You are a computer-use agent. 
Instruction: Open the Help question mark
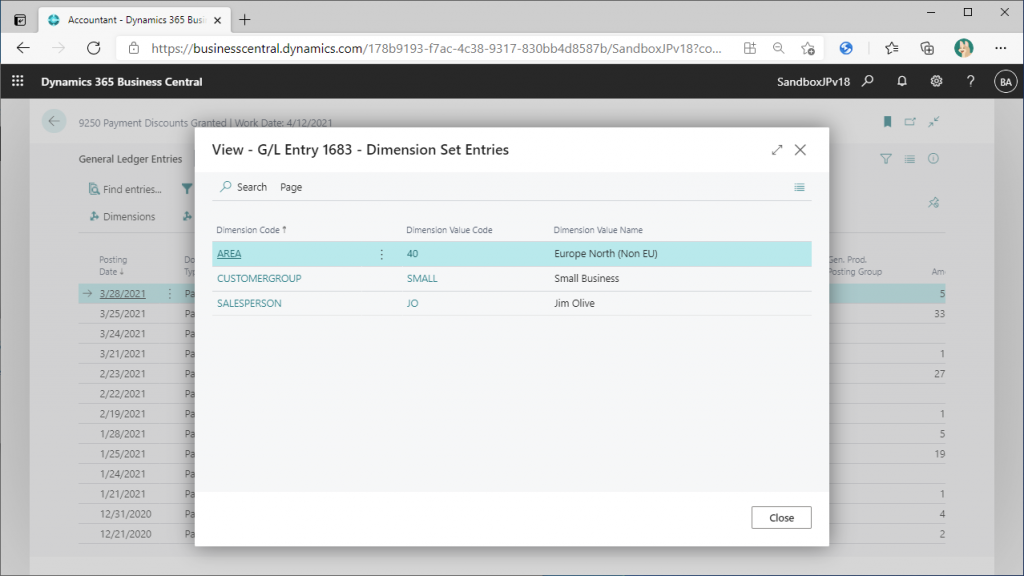click(970, 82)
